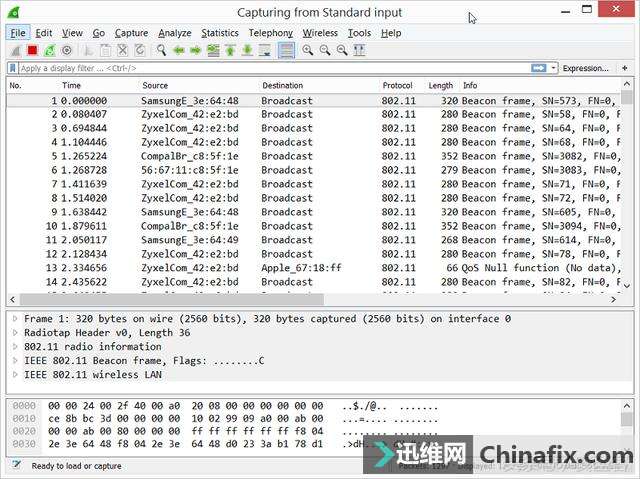640x479 pixels.
Task: Click the bookmark icon in filter bar
Action: tap(13, 68)
